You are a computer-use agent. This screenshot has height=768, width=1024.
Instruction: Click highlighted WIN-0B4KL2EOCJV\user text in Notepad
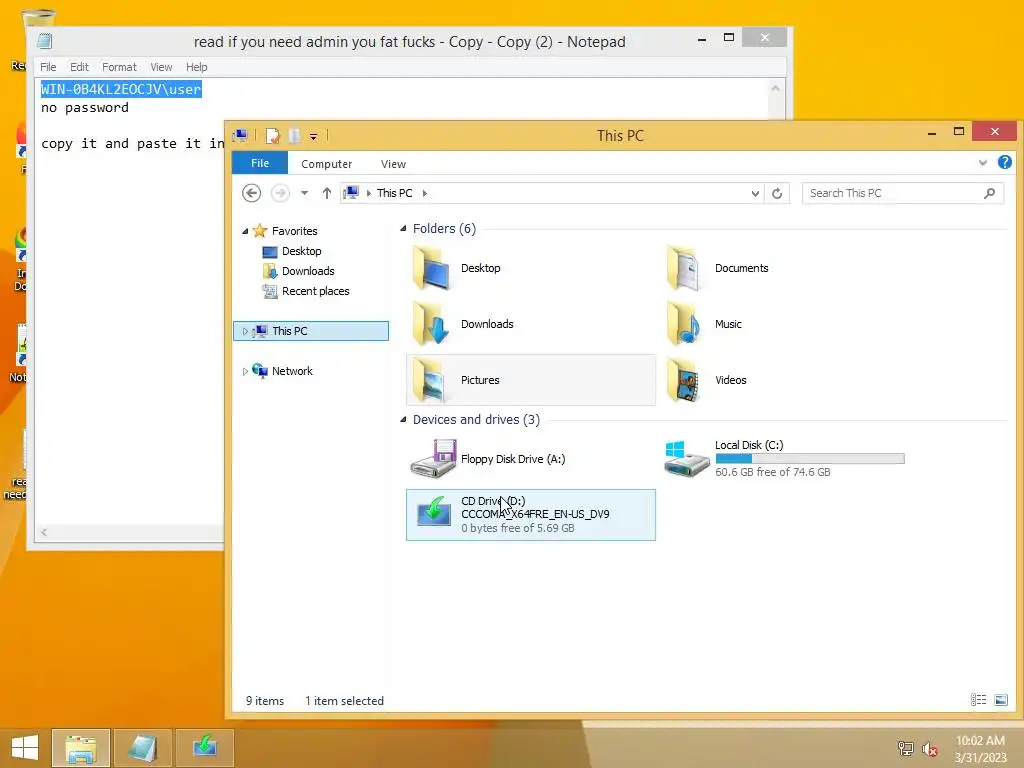coord(121,89)
